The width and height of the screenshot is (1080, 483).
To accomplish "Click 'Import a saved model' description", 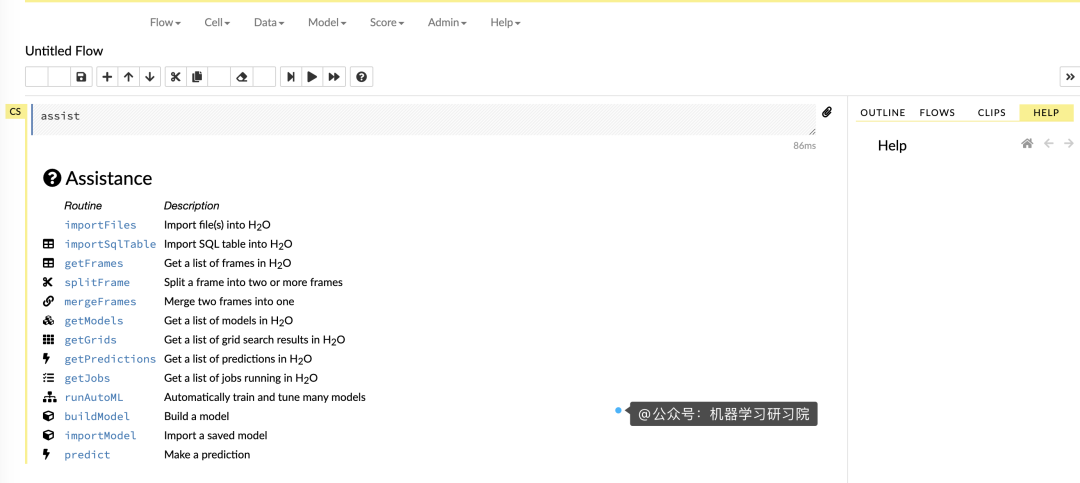I will [216, 435].
